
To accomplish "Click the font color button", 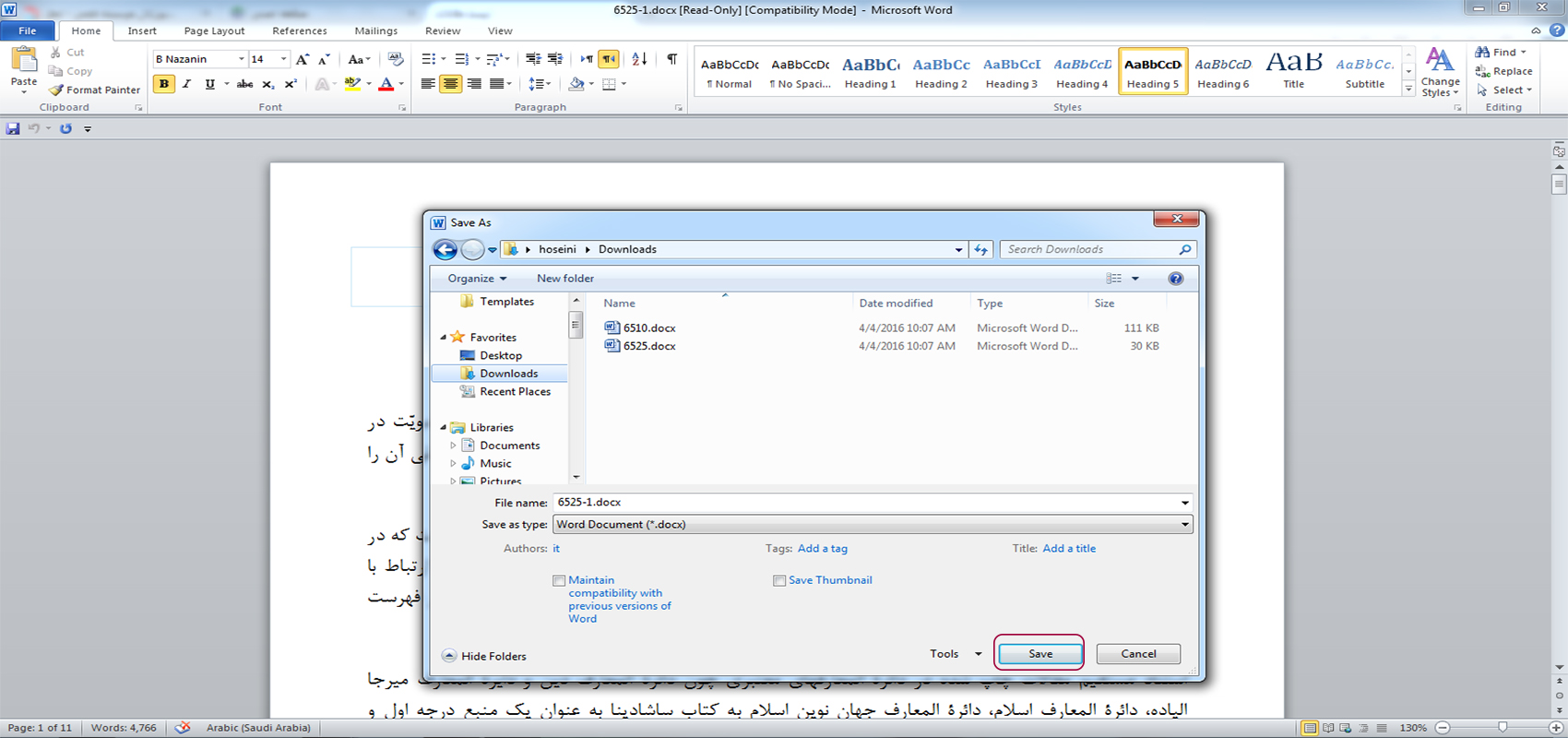I will click(x=386, y=84).
